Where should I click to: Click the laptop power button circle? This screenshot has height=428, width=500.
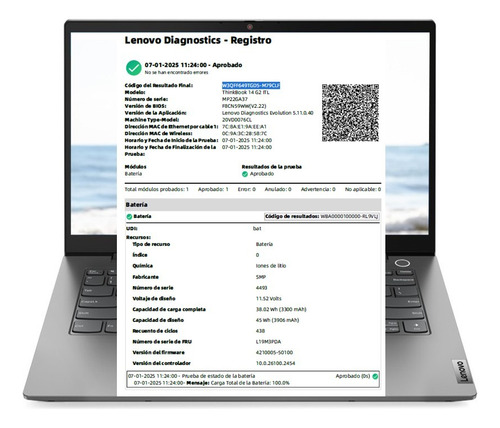coord(402,263)
